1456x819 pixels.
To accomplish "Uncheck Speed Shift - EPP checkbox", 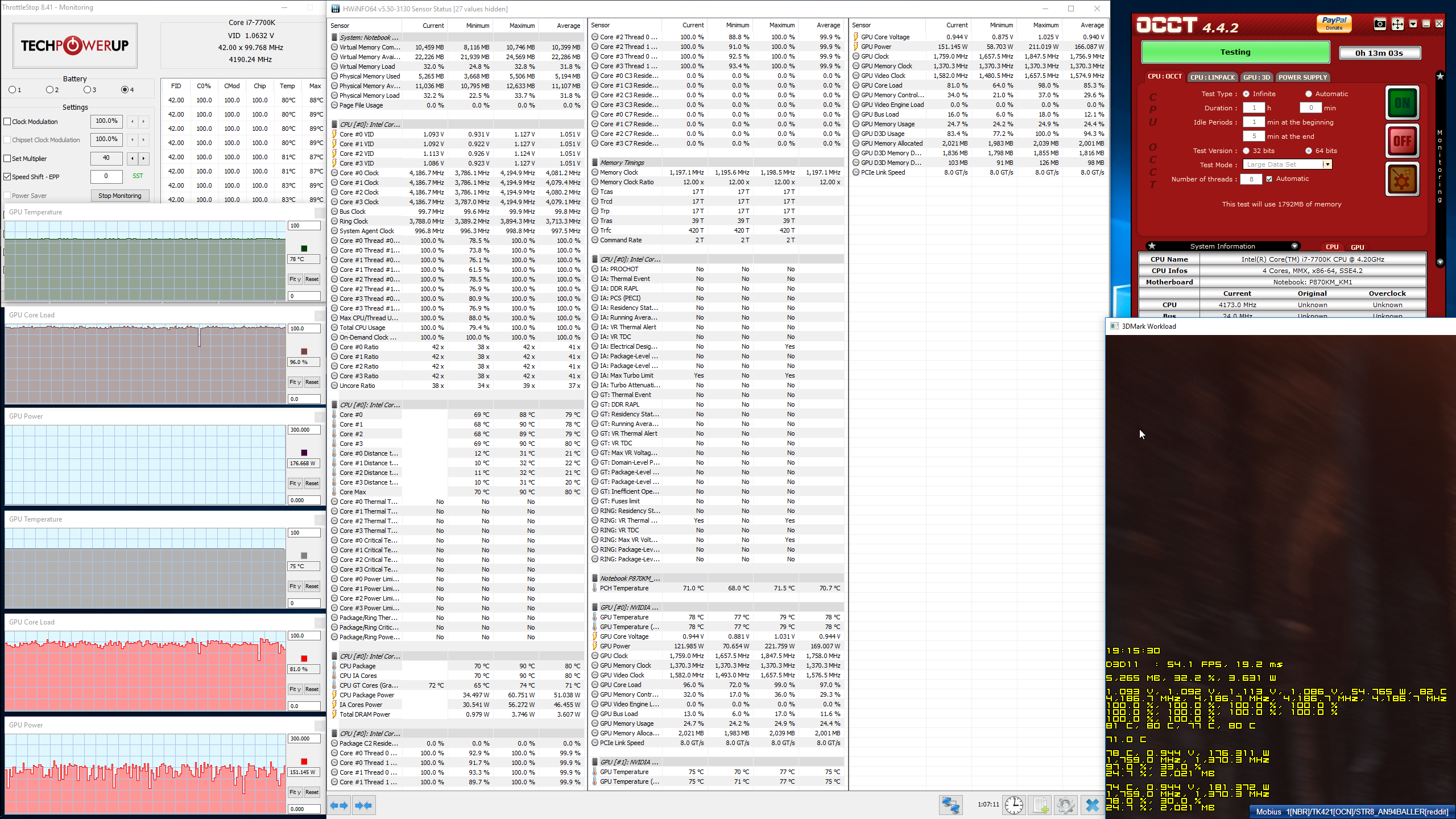I will 7,177.
